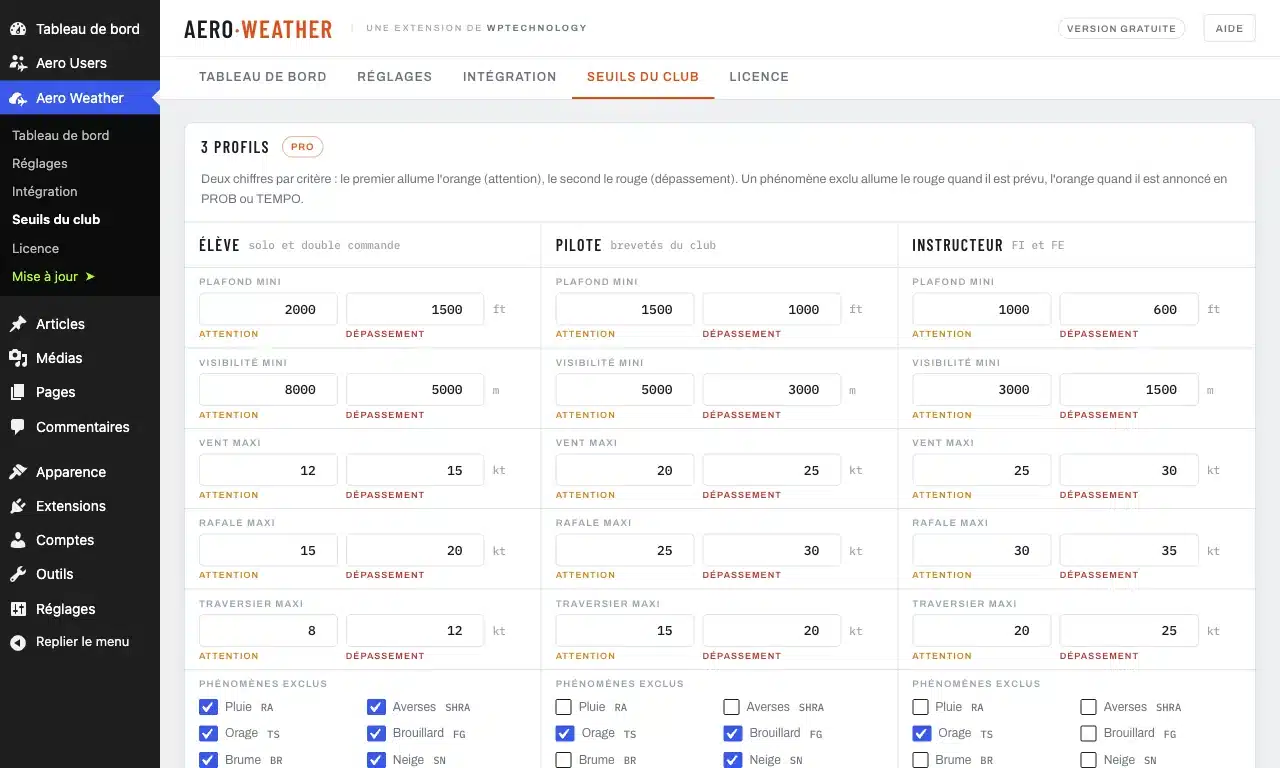The width and height of the screenshot is (1280, 768).
Task: Open Extensions via the plug icon
Action: (18, 506)
